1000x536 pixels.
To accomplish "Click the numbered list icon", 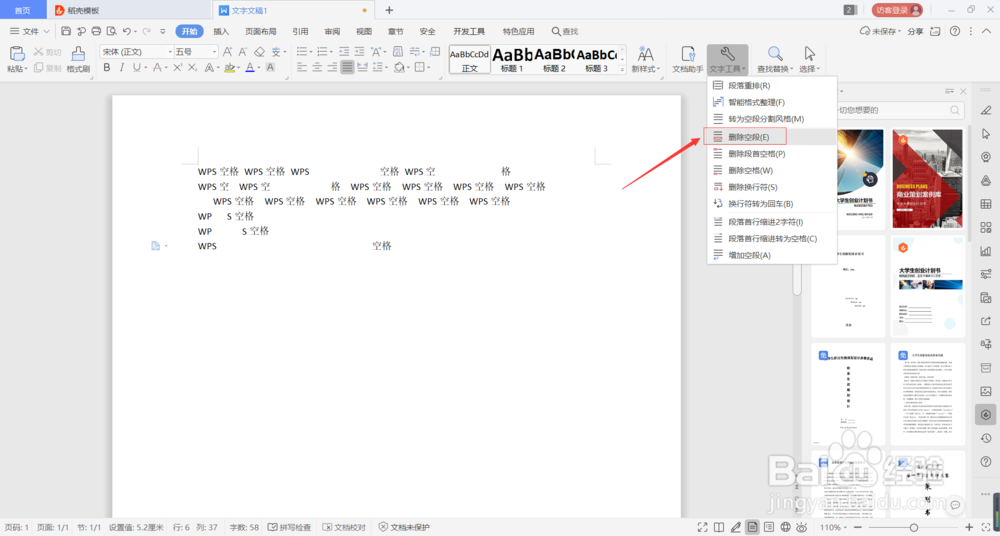I will click(323, 52).
